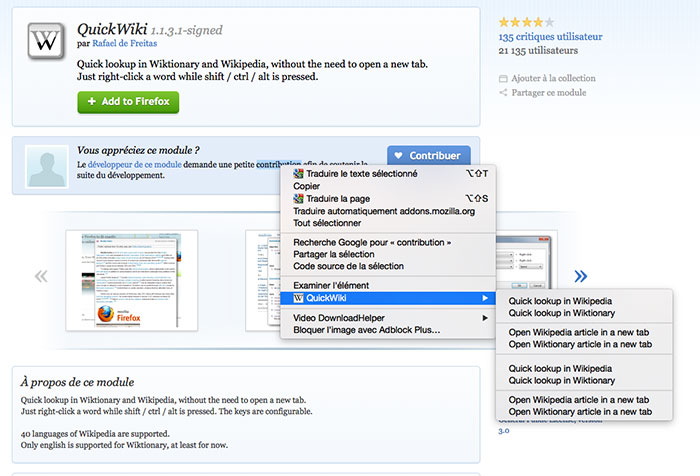Click the Ajouter à la collection icon
The image size is (700, 476).
[x=503, y=79]
